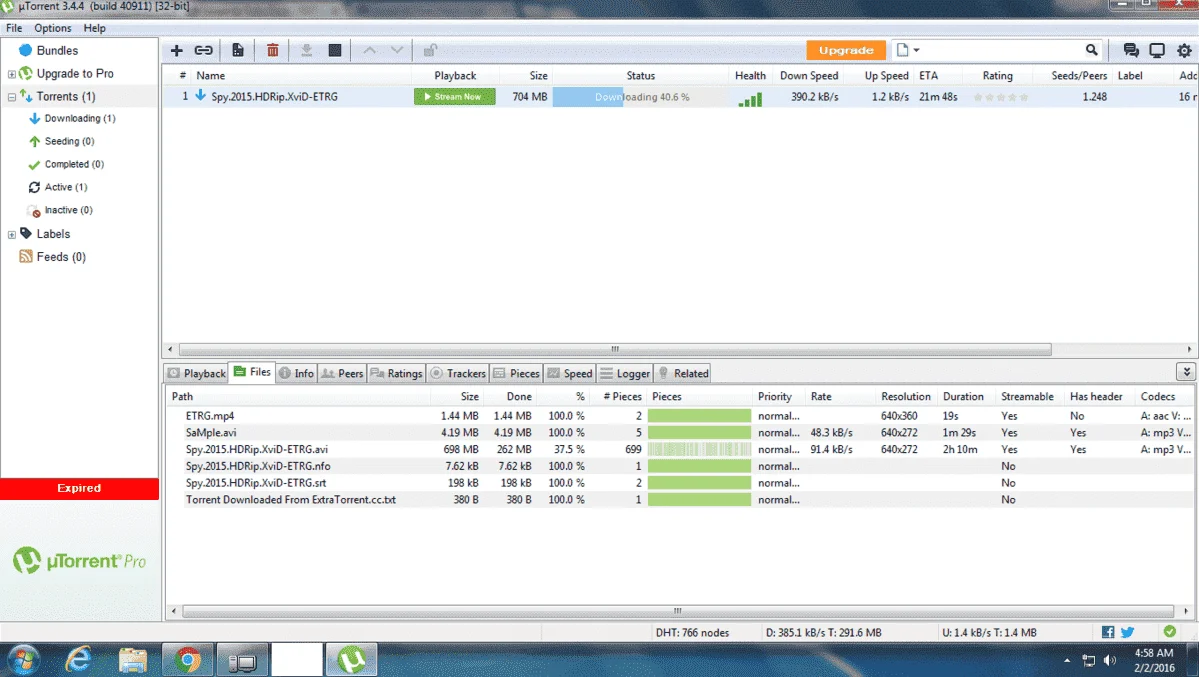Click the rating stars for the torrent
The image size is (1199, 677).
click(1001, 97)
